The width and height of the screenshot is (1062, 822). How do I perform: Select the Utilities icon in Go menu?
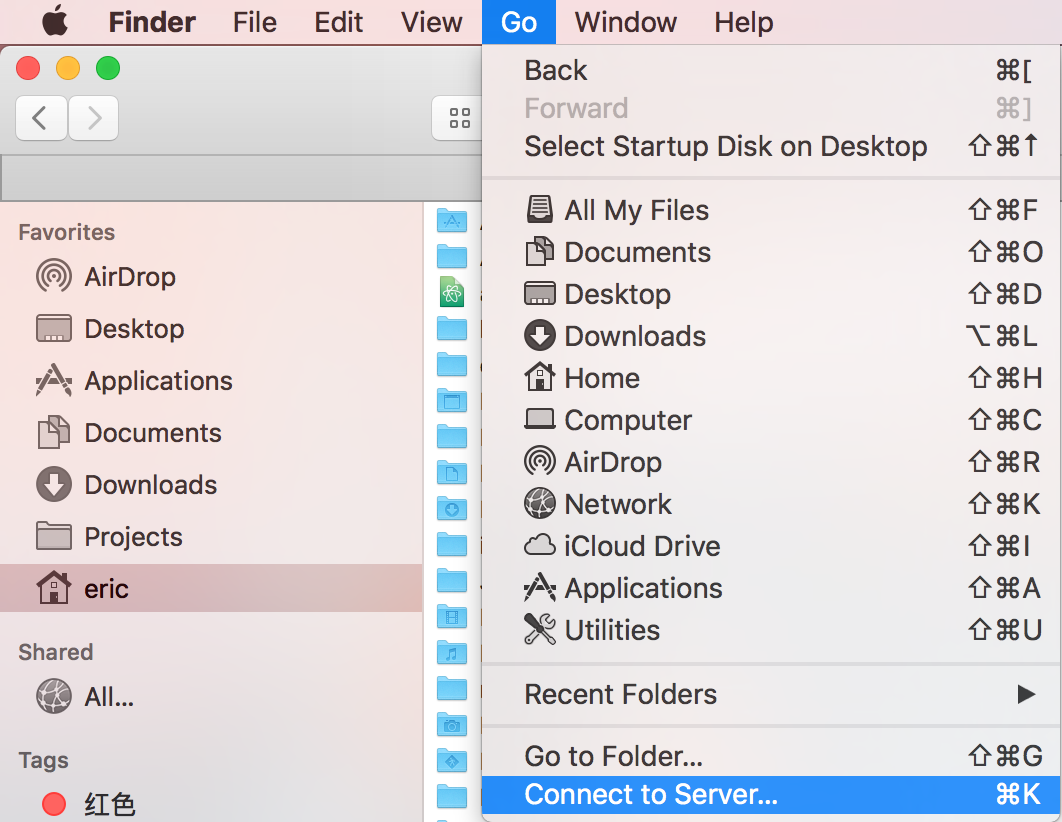click(540, 630)
